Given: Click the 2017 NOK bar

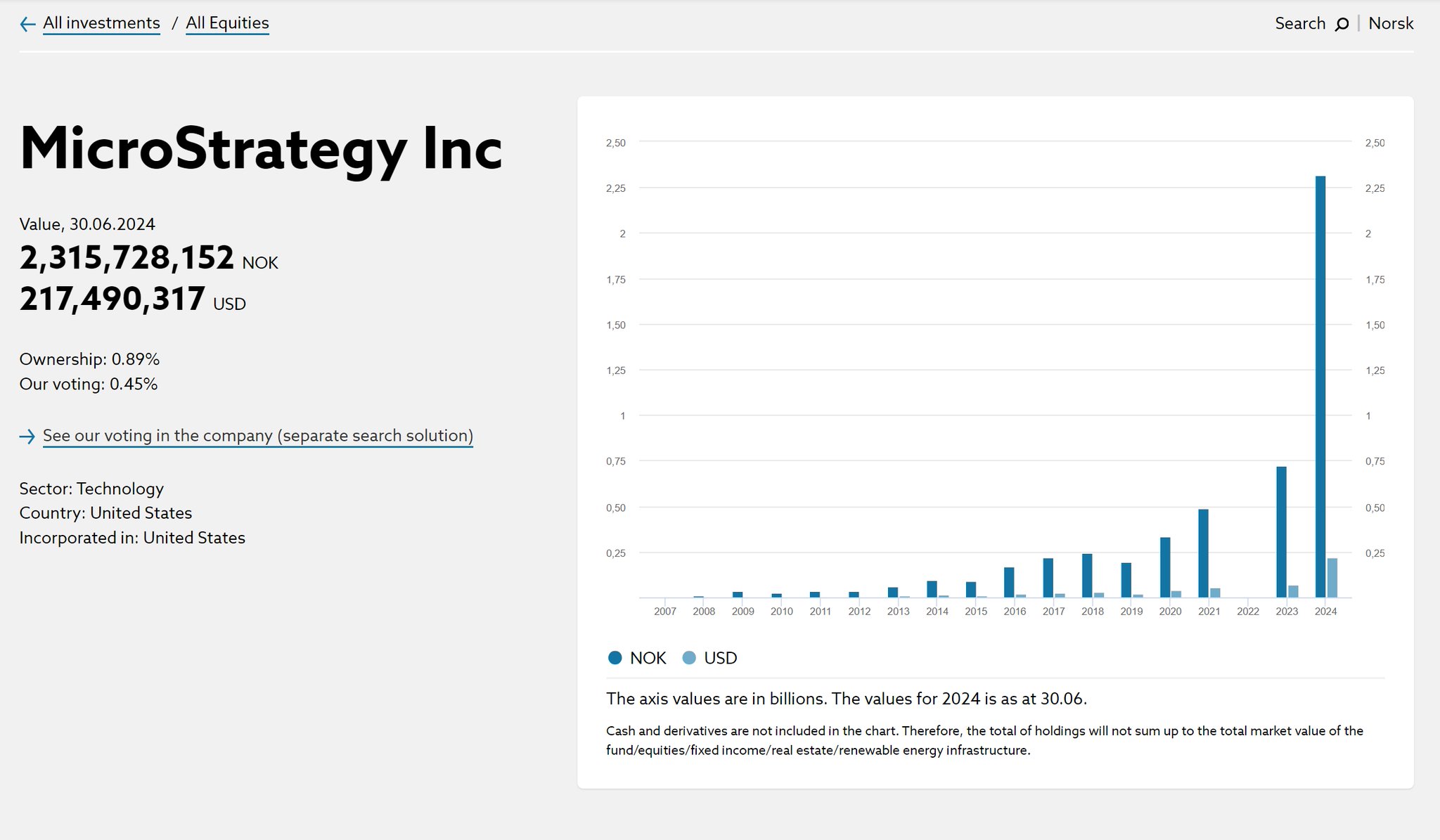Looking at the screenshot, I should click(1048, 578).
